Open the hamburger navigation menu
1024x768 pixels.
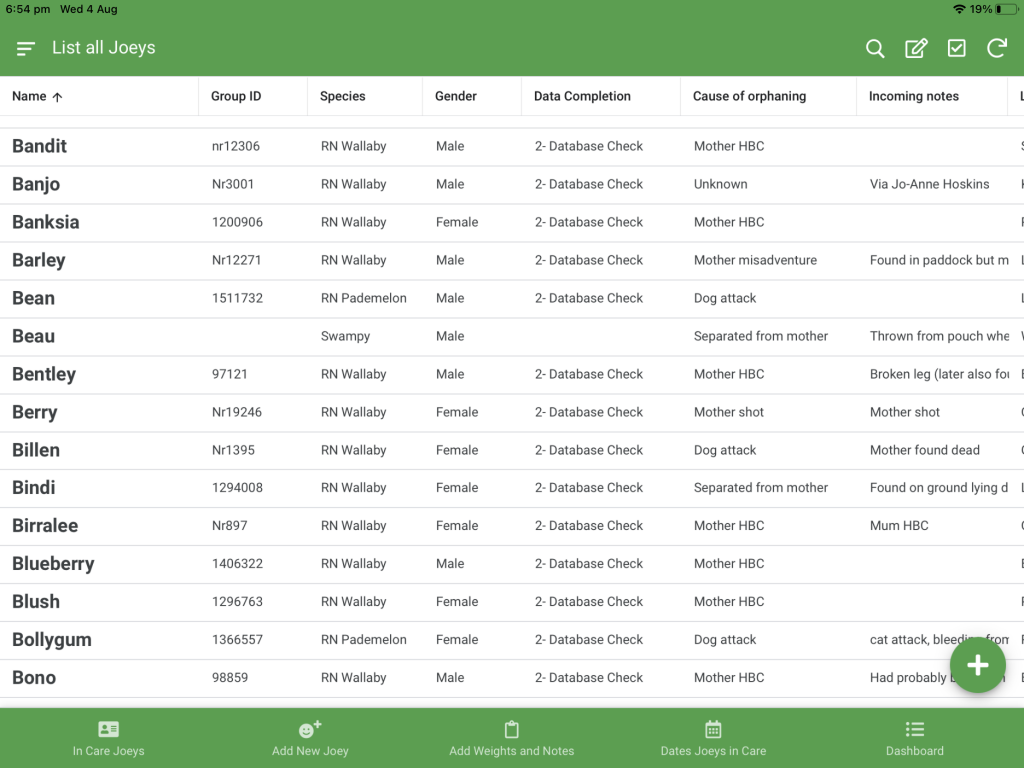[x=25, y=48]
